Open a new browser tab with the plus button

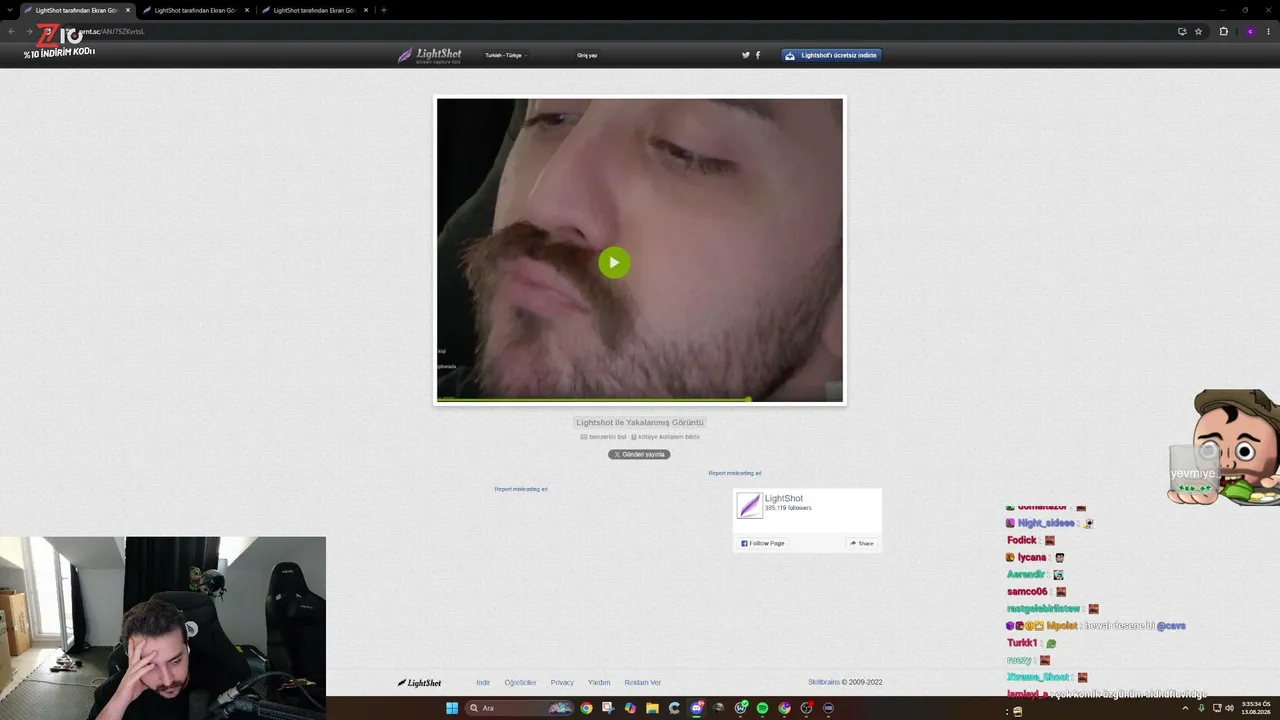click(x=384, y=10)
